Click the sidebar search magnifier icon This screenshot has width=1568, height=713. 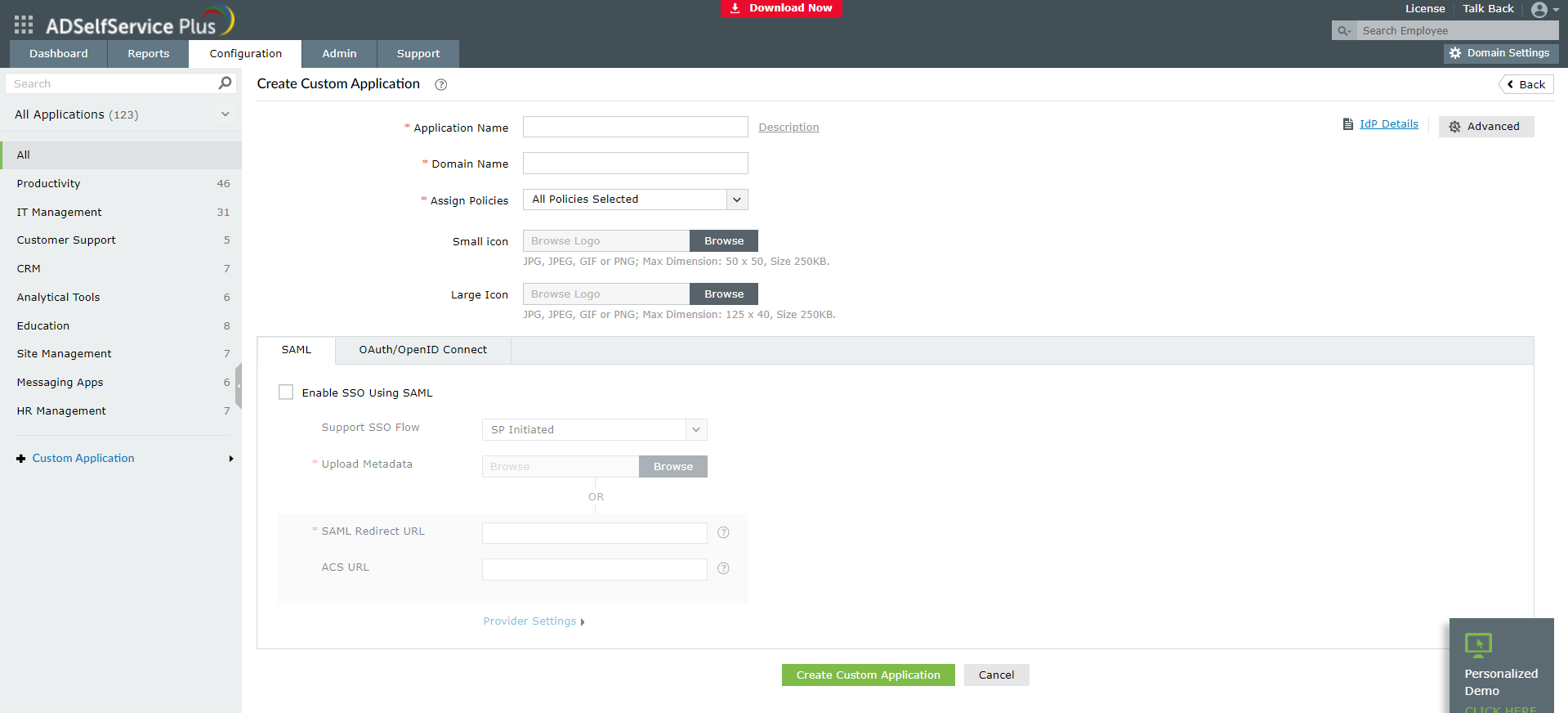point(225,83)
